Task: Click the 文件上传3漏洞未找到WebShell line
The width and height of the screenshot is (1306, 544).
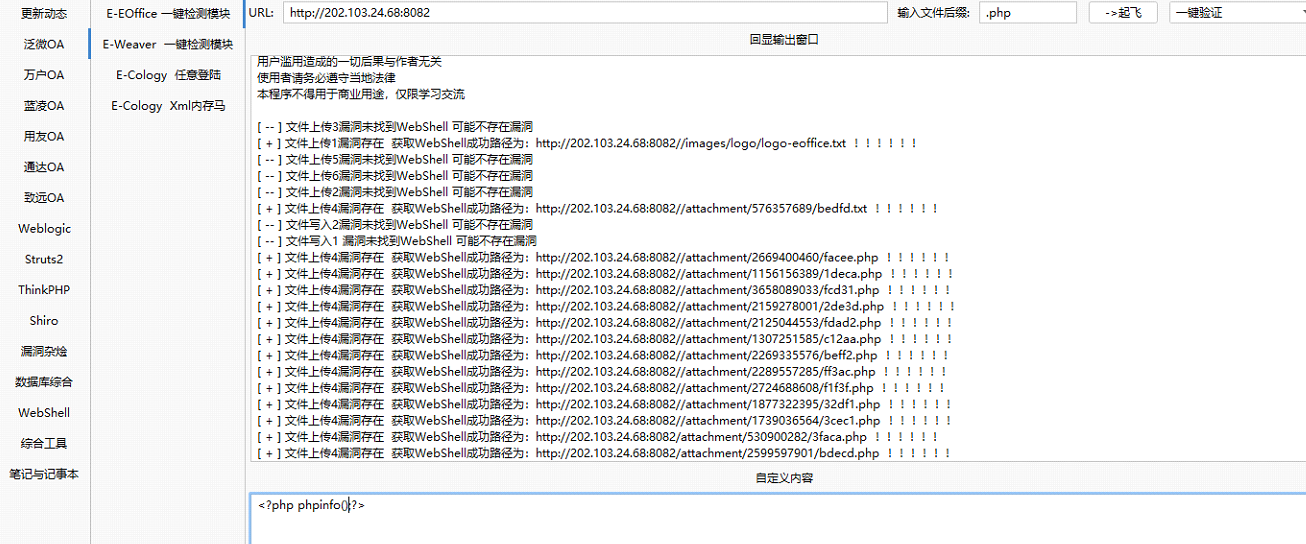Action: coord(394,127)
